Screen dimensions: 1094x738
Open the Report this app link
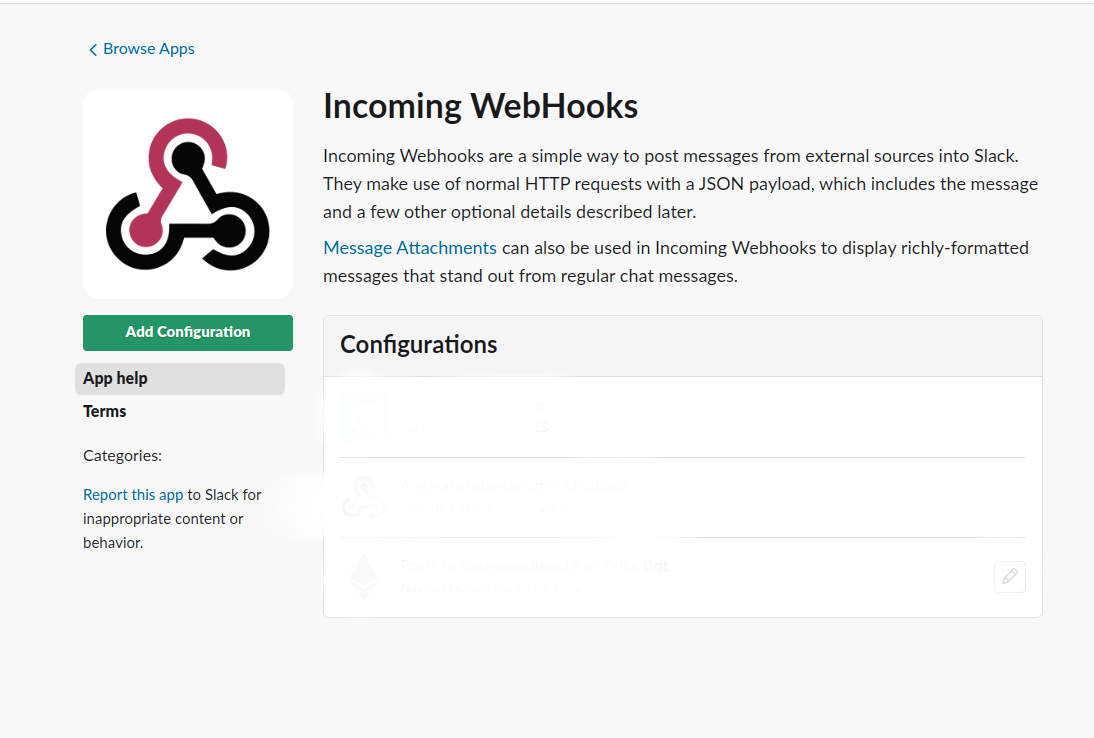click(133, 495)
